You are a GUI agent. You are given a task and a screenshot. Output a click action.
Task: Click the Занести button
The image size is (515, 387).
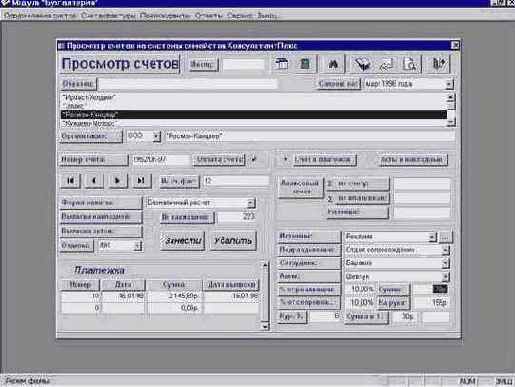coord(183,241)
